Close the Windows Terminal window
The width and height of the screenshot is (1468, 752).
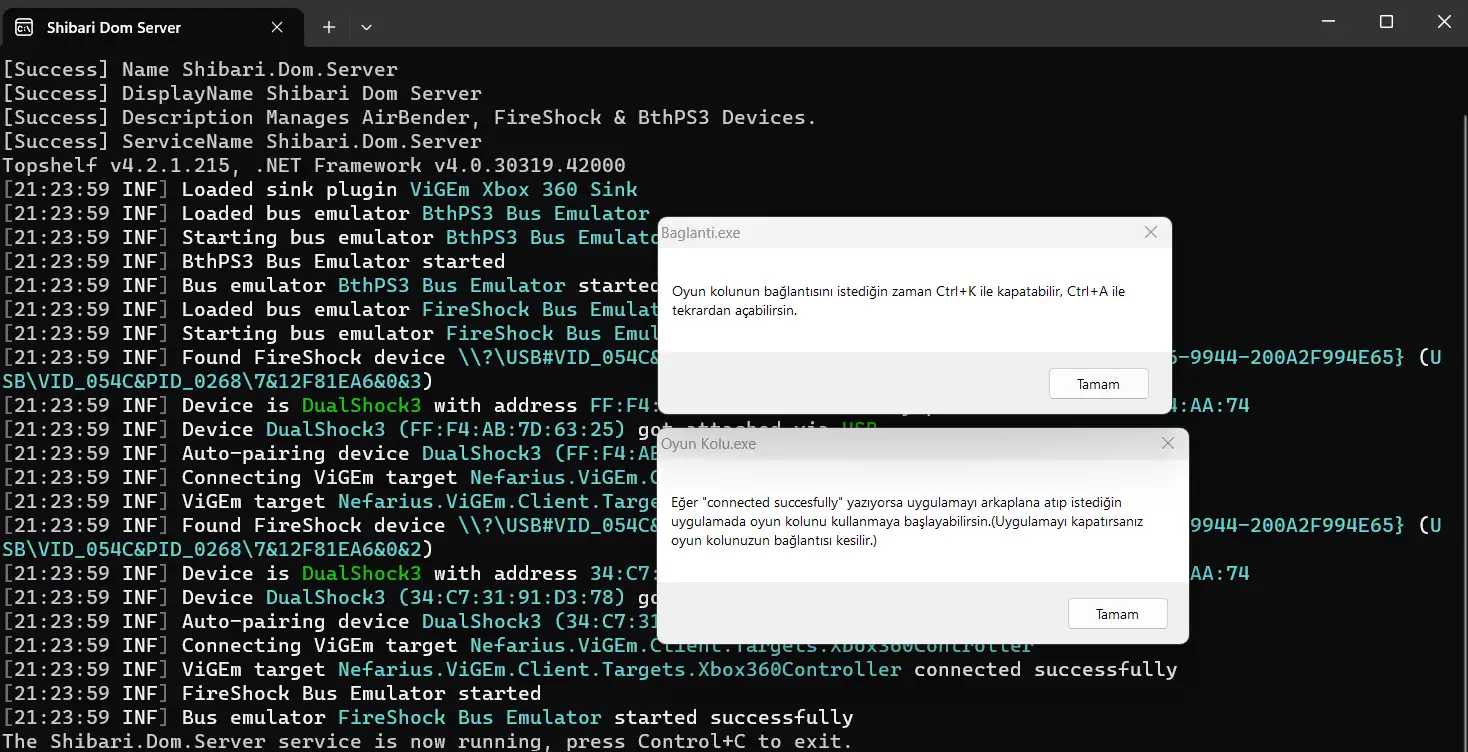[x=1443, y=22]
